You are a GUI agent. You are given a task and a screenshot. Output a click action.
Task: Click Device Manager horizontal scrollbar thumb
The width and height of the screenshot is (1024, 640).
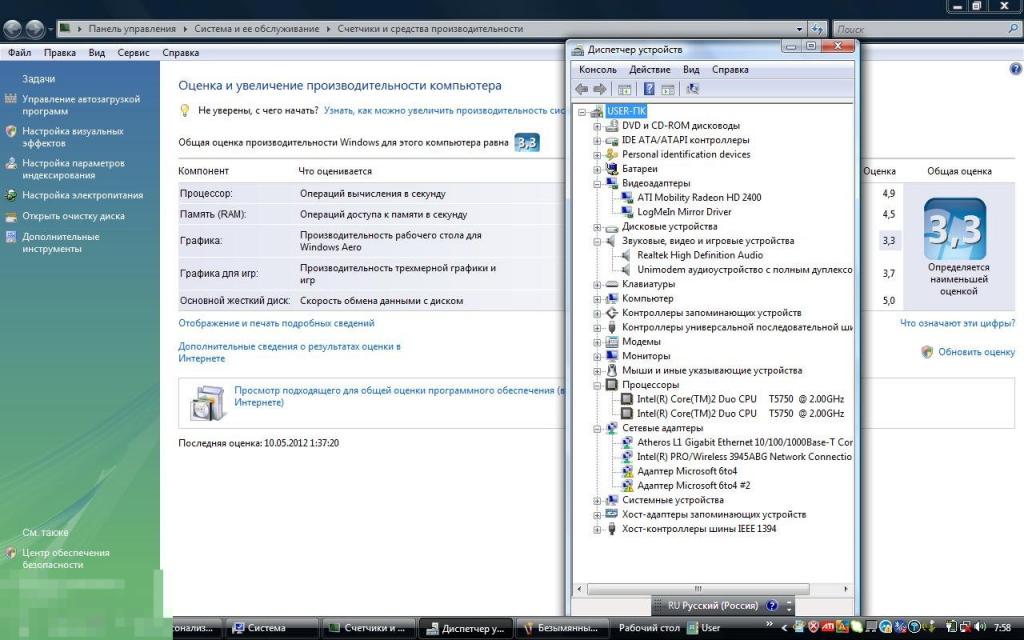click(697, 588)
